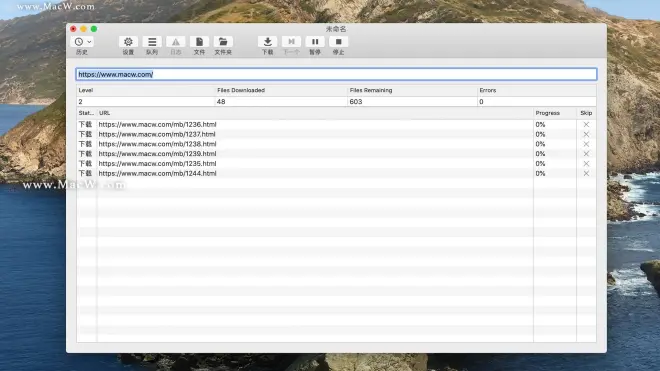660x371 pixels.
Task: Click the file document icon
Action: coord(199,42)
